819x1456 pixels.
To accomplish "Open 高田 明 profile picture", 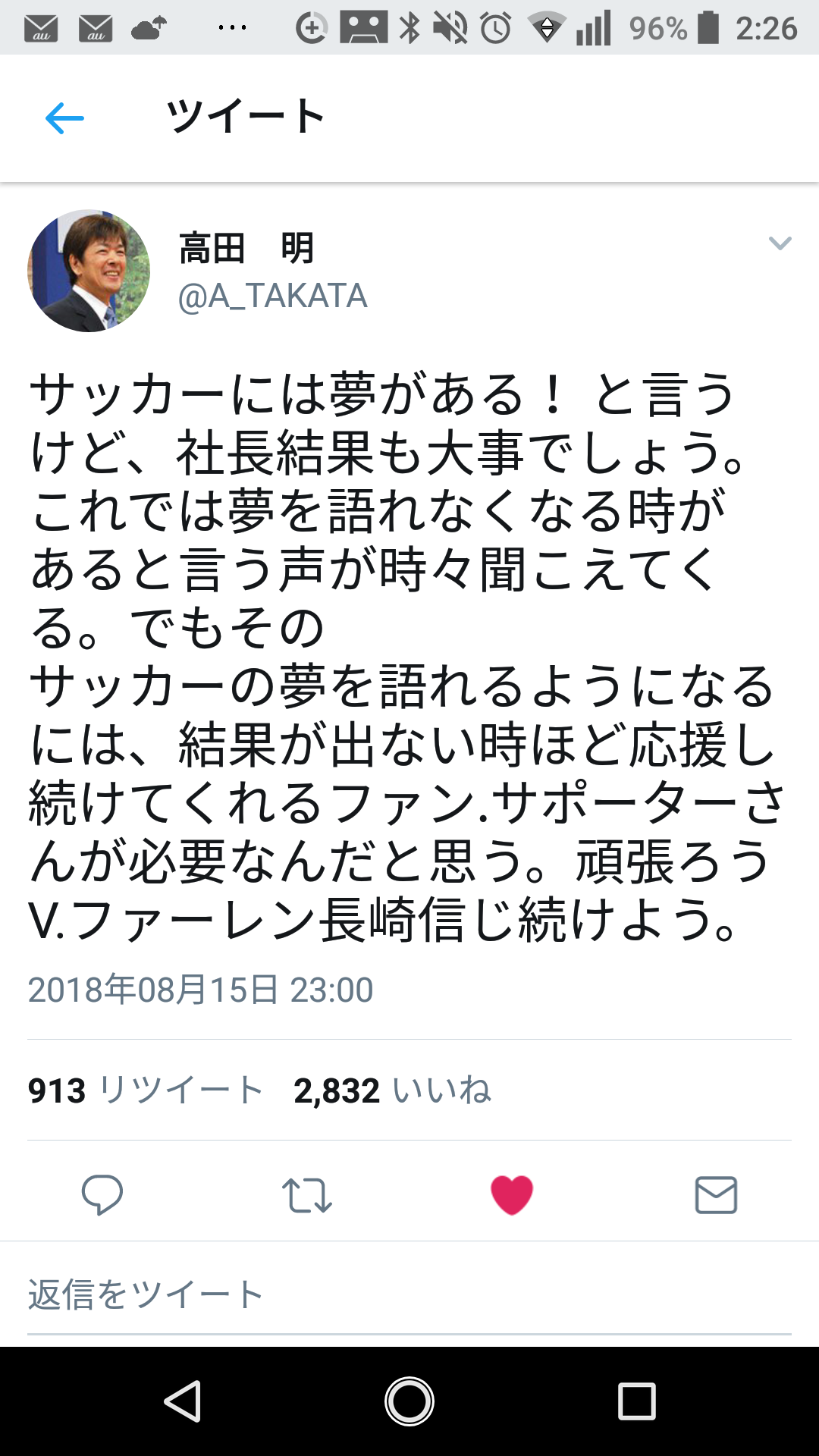I will (89, 271).
